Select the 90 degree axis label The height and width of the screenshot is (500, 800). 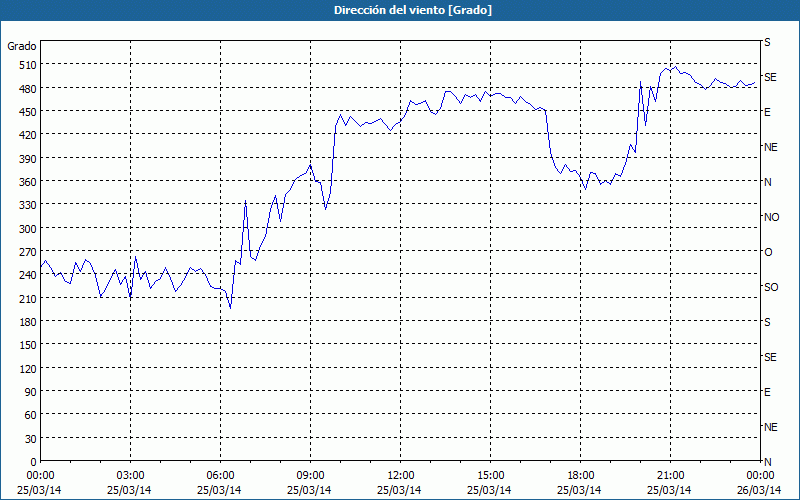pos(31,391)
